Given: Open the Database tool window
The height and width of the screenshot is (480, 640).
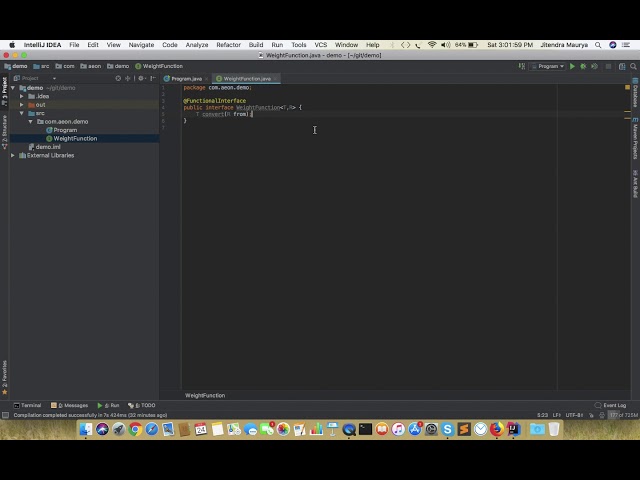Looking at the screenshot, I should (x=636, y=93).
